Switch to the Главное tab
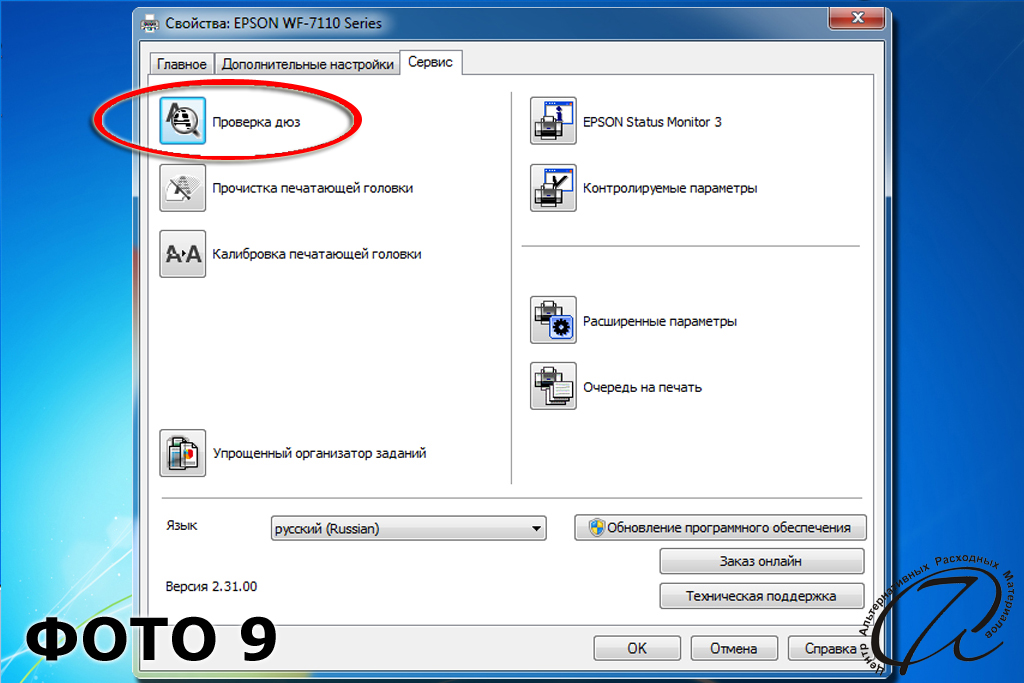Screen dimensions: 1024x683 [x=182, y=64]
